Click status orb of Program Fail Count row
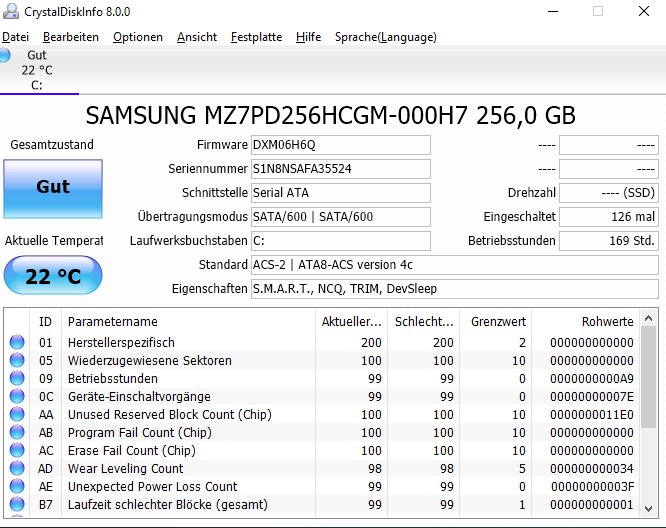 coord(17,432)
